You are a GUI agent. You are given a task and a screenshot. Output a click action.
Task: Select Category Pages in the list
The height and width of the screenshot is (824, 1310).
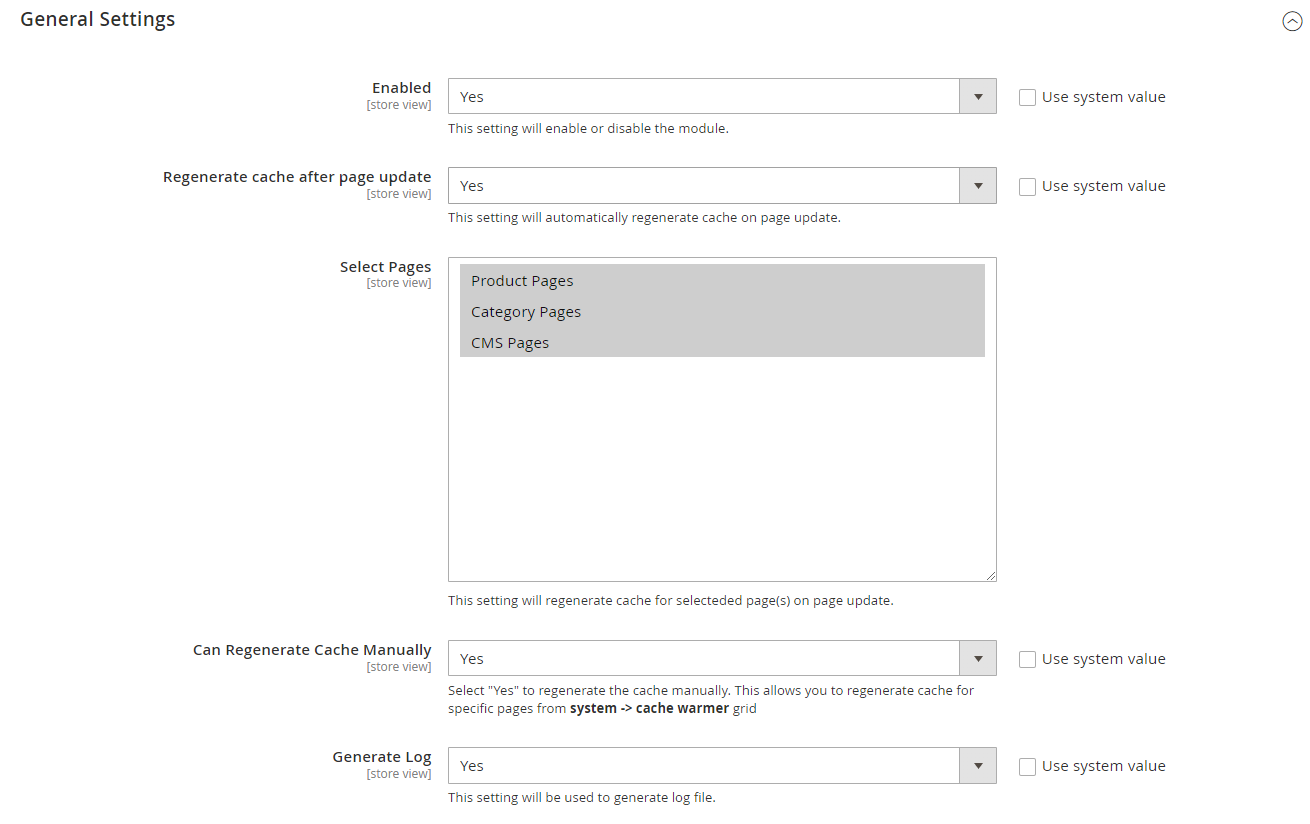[526, 312]
